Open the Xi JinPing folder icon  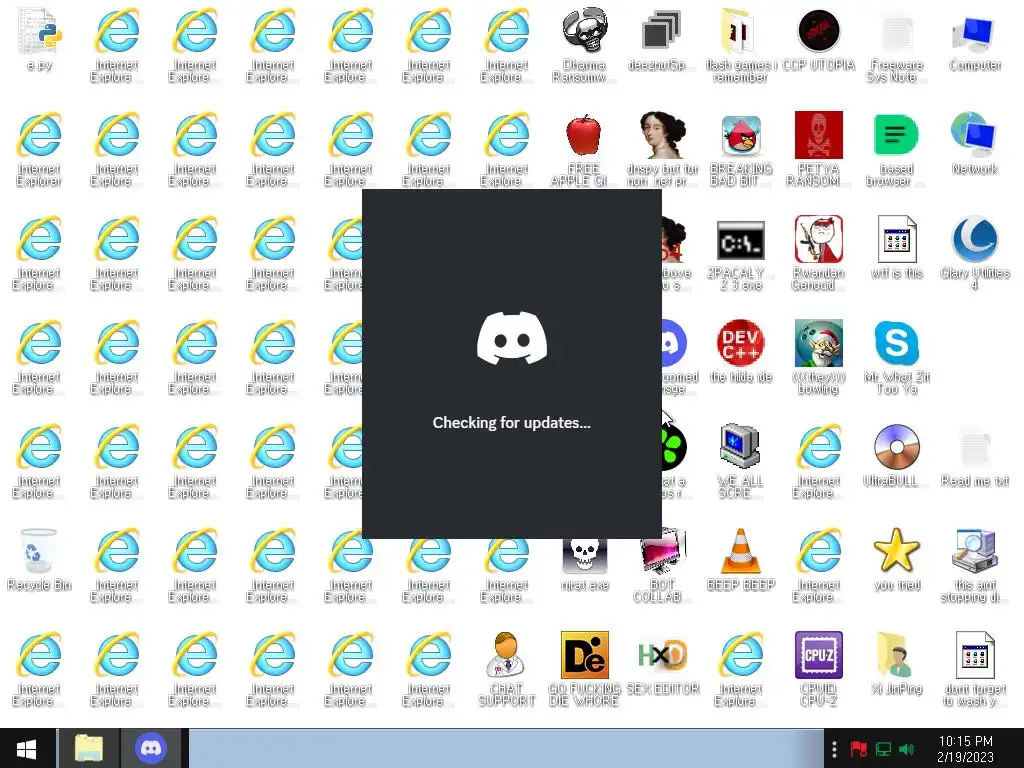[896, 654]
